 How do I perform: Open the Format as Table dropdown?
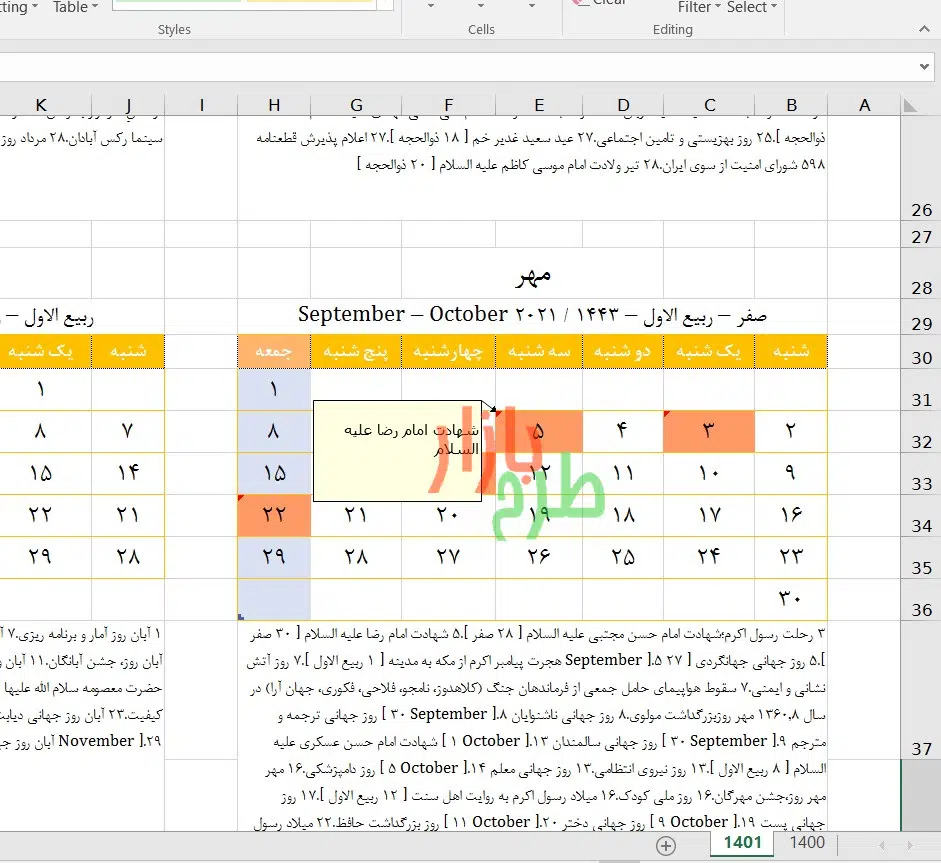[x=76, y=7]
